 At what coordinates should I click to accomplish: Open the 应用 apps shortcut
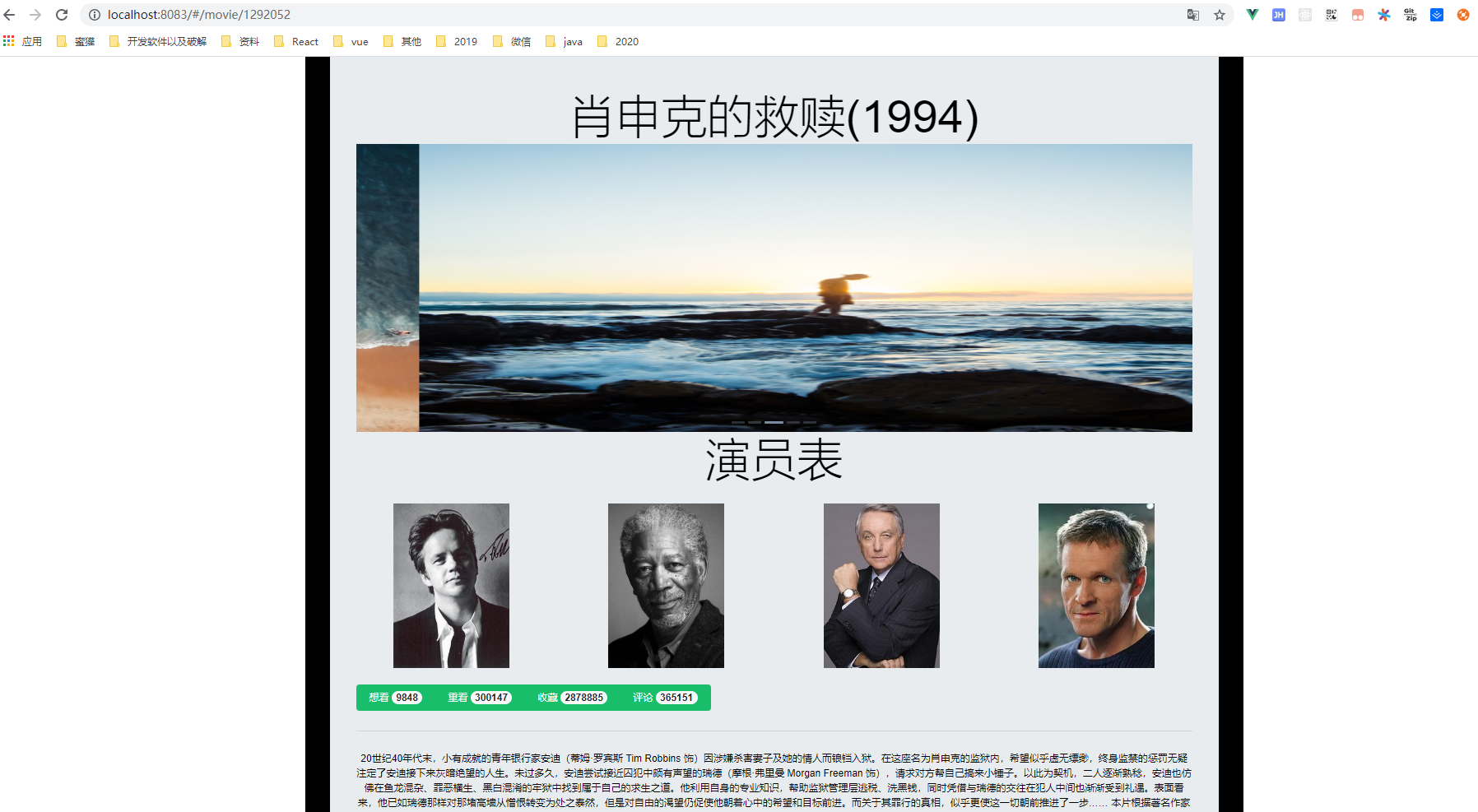click(x=23, y=41)
